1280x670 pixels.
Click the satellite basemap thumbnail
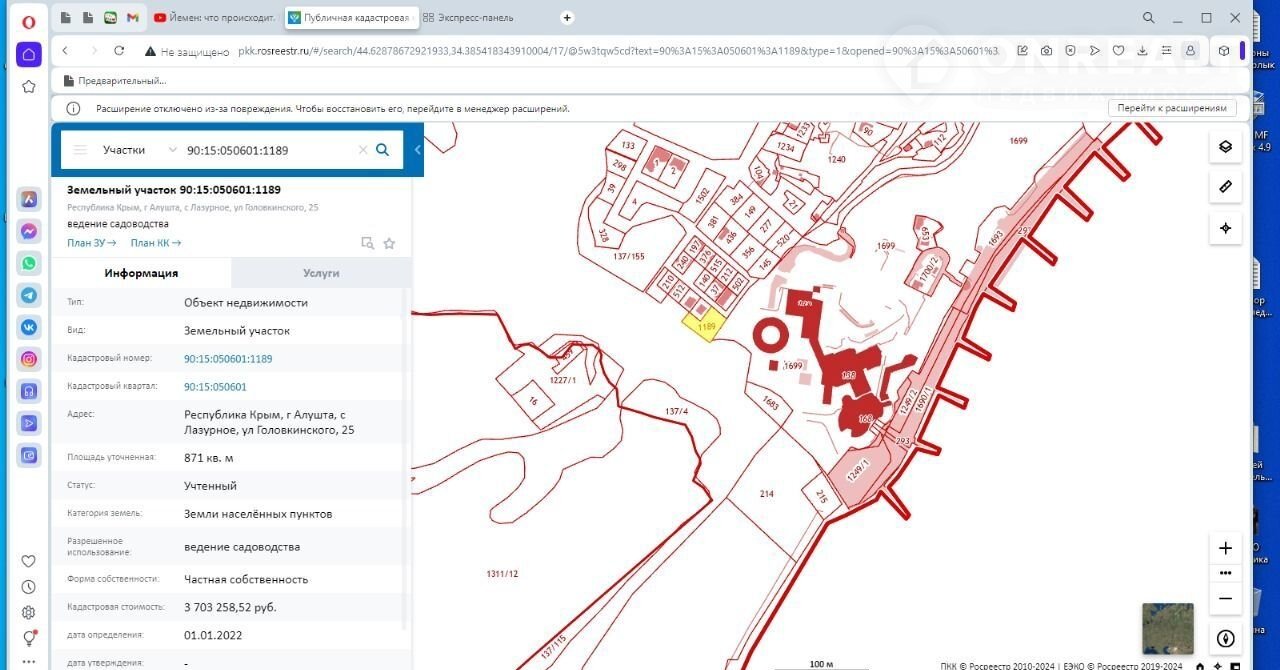coord(1167,628)
